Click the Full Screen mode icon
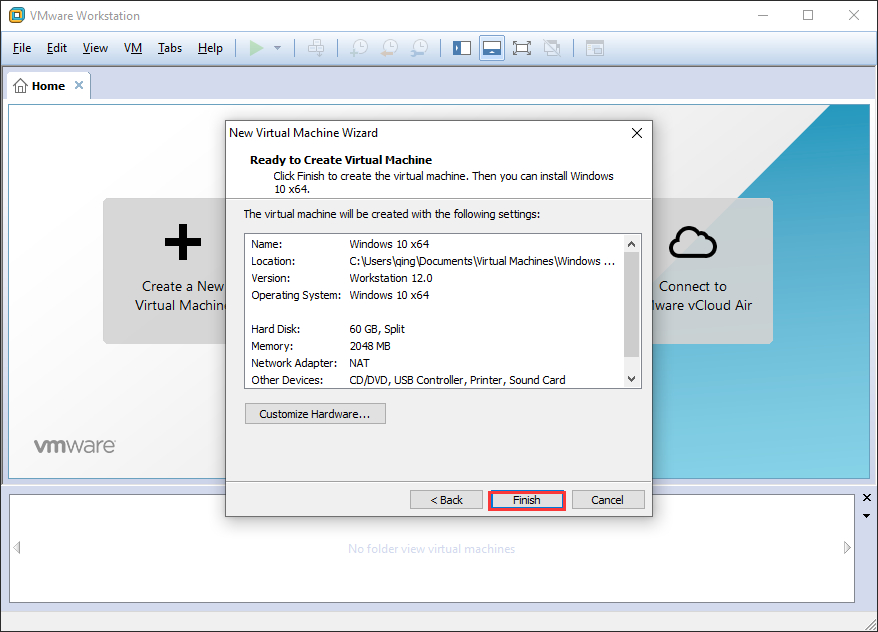The height and width of the screenshot is (632, 878). pos(522,48)
